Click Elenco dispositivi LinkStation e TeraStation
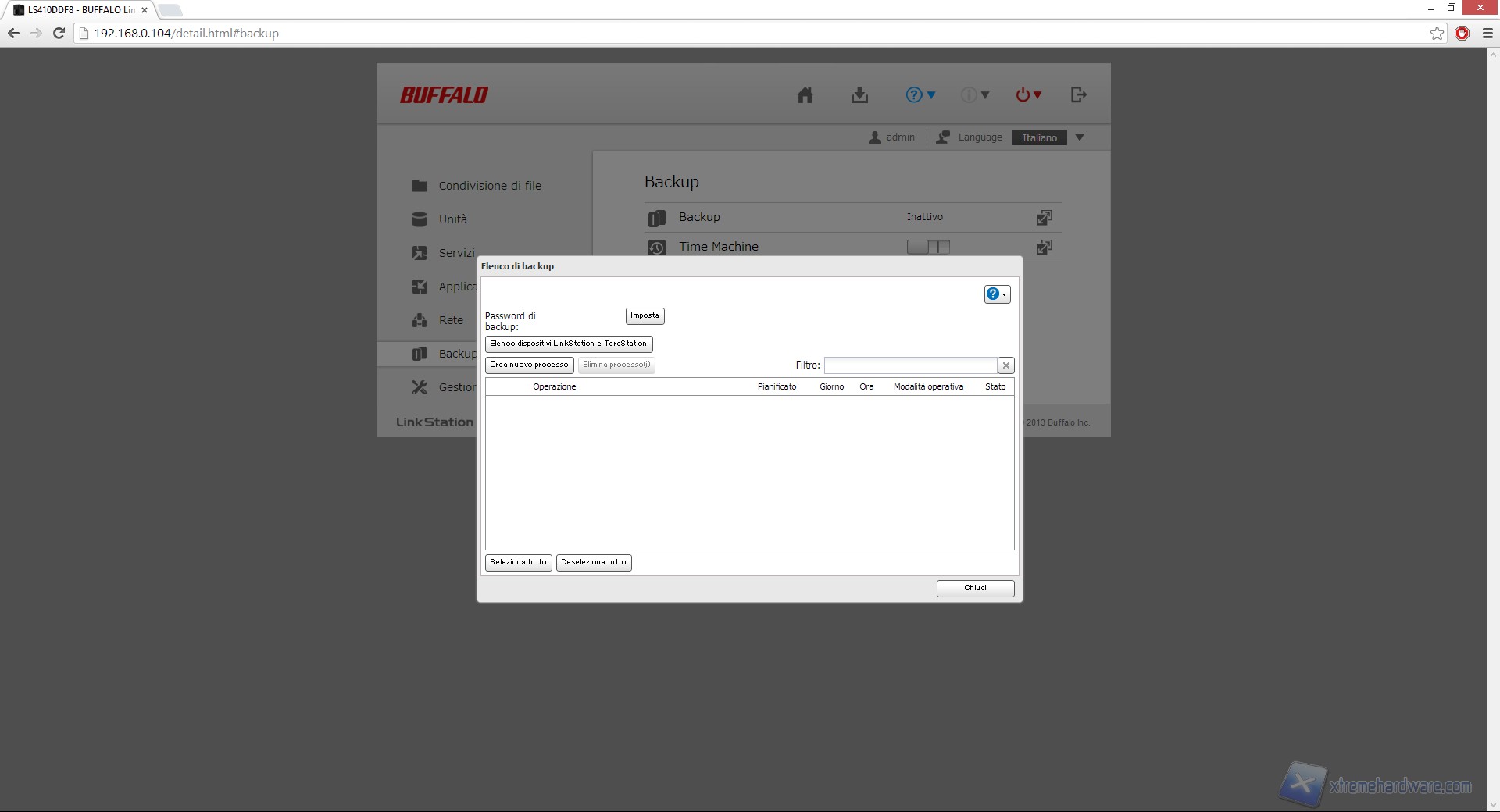 tap(568, 344)
